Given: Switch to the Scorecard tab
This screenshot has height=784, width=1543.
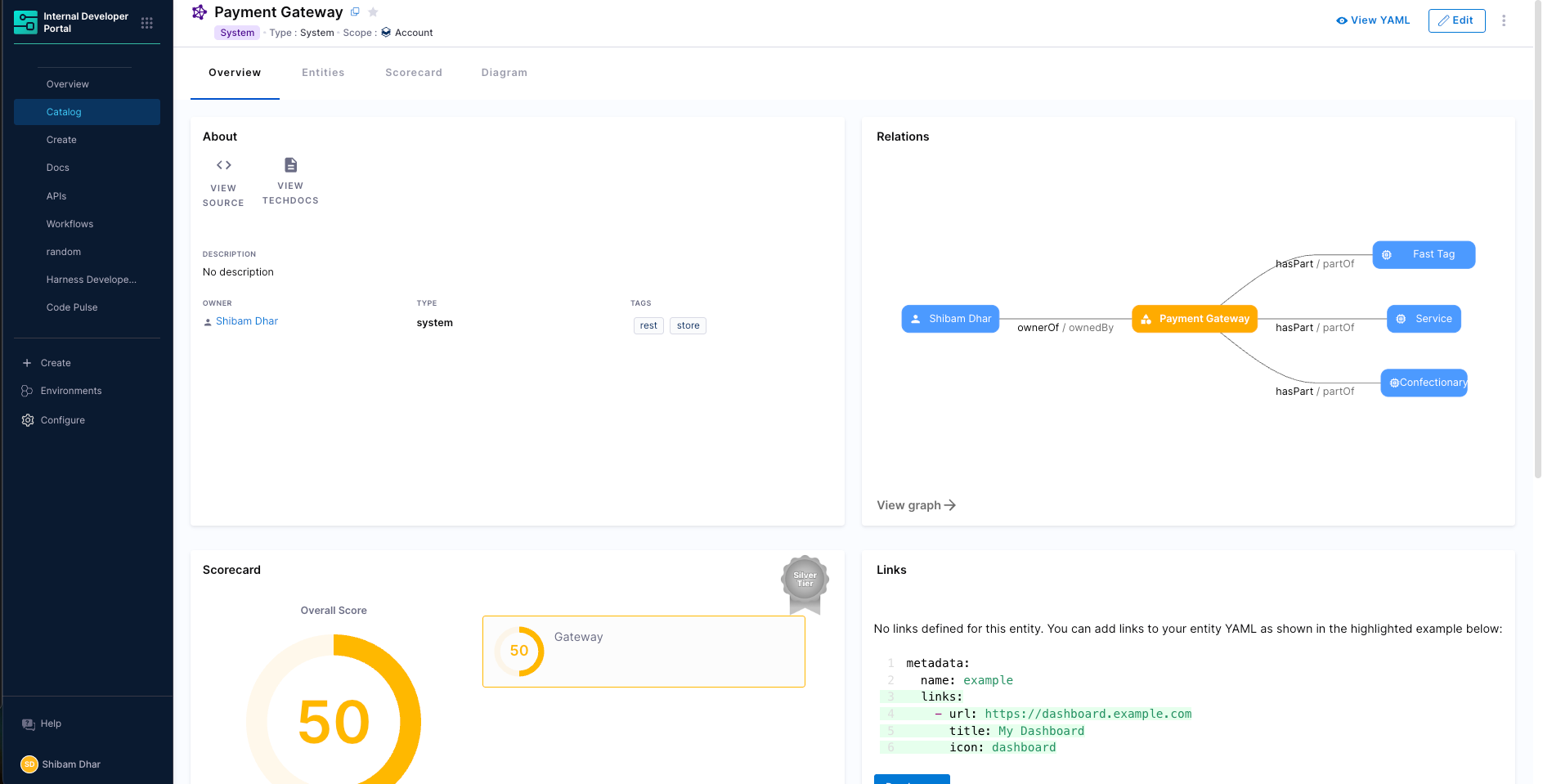Looking at the screenshot, I should pos(413,73).
